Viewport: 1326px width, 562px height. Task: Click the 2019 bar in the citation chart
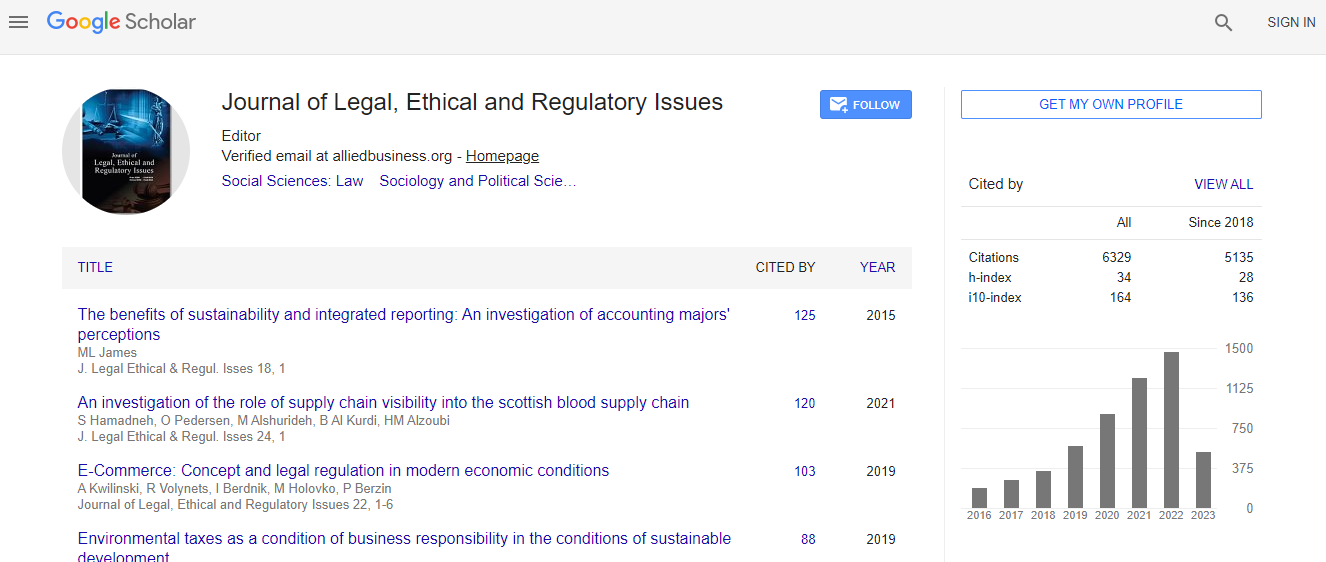click(x=1075, y=477)
